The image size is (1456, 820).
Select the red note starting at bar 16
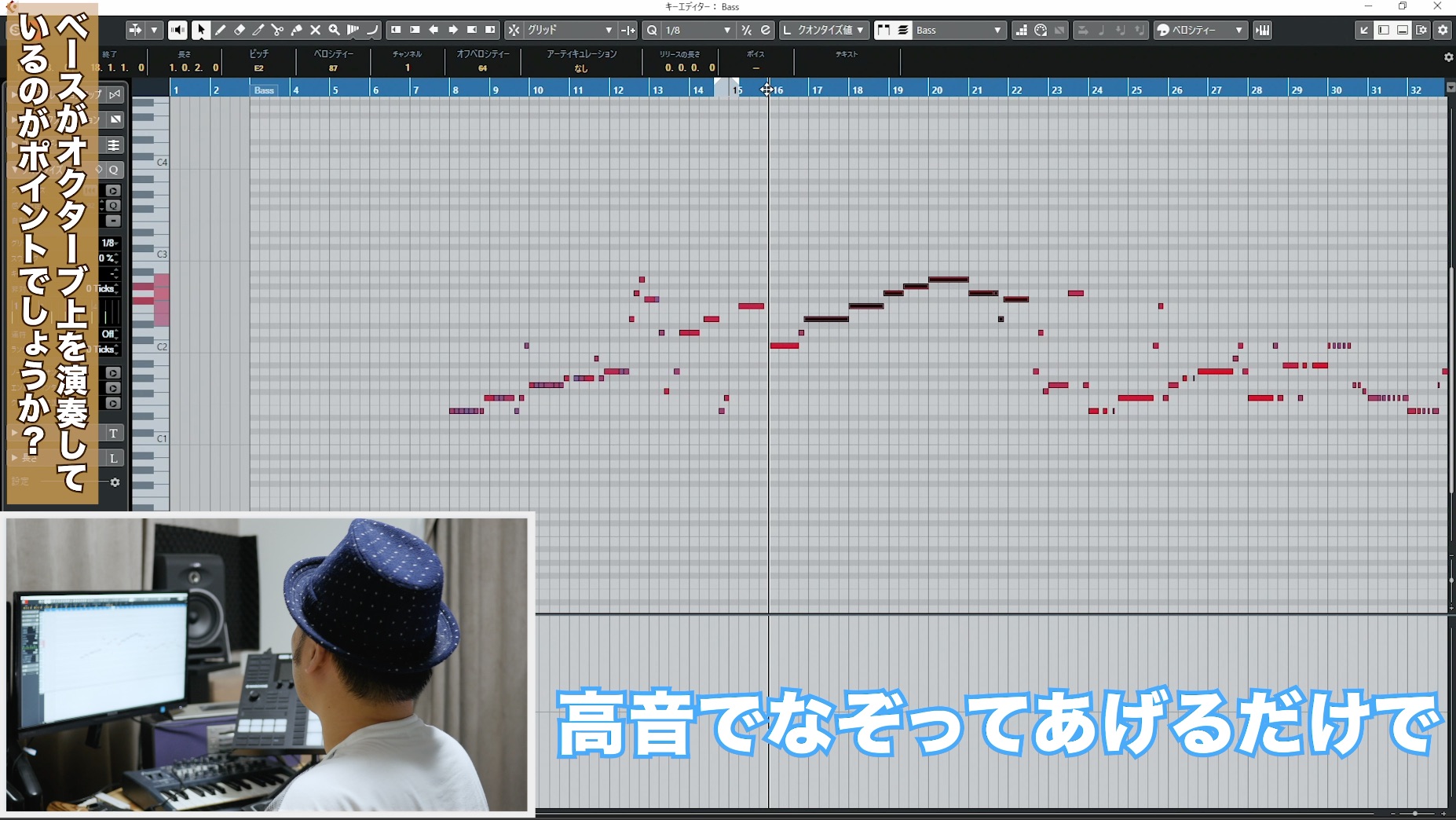785,346
